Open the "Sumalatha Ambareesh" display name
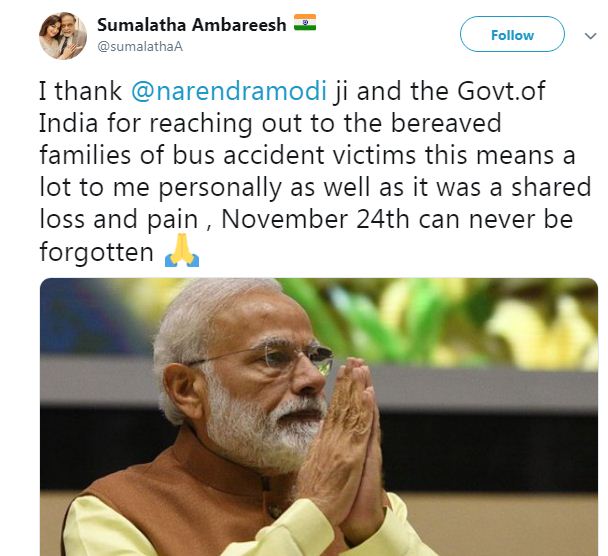The image size is (608, 556). [x=192, y=25]
